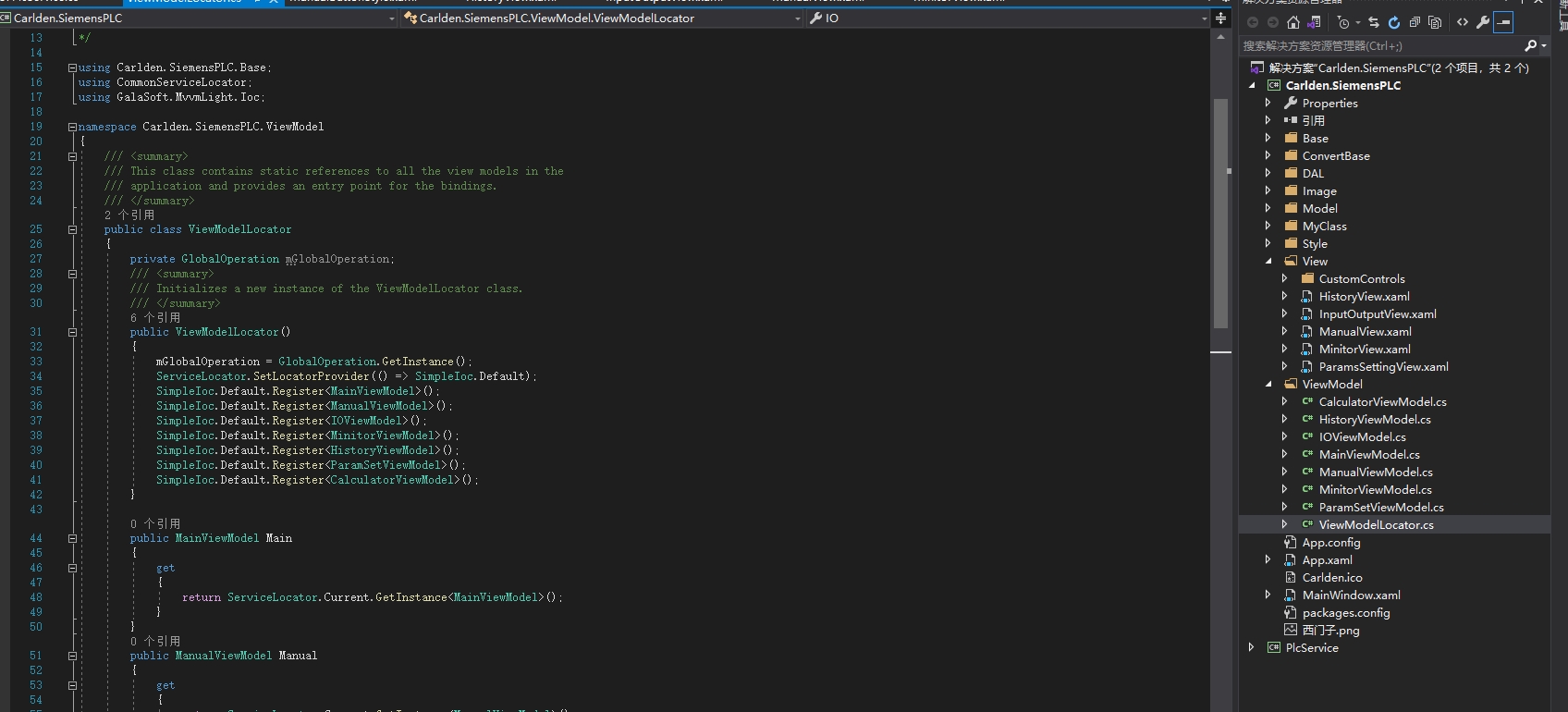Expand the DAL folder
The image size is (1568, 712).
click(x=1268, y=173)
